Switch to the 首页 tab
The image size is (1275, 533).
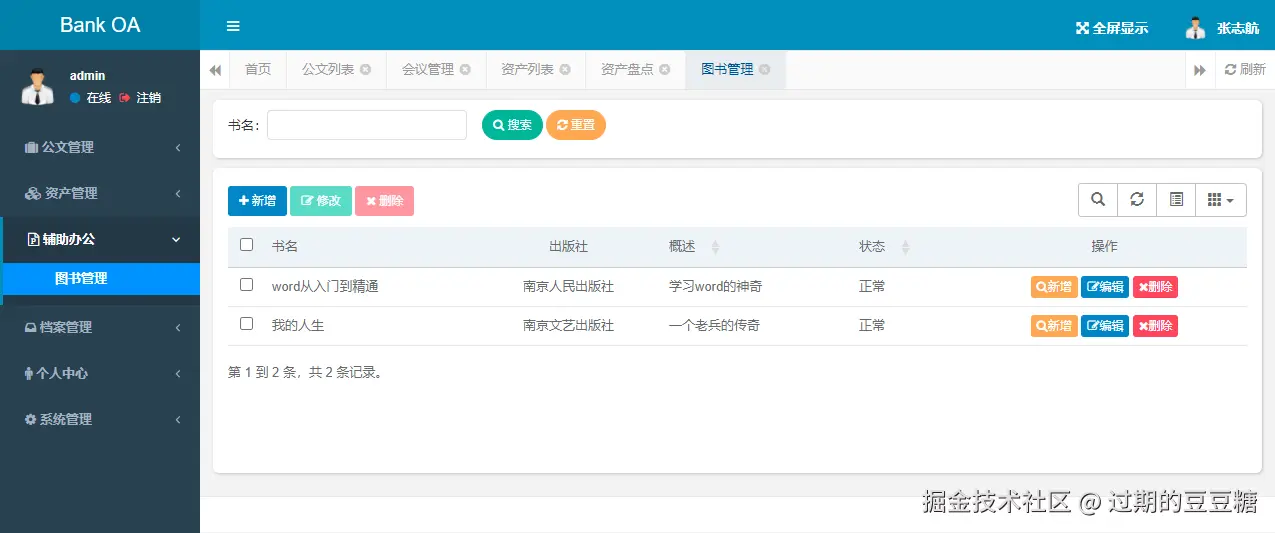258,70
